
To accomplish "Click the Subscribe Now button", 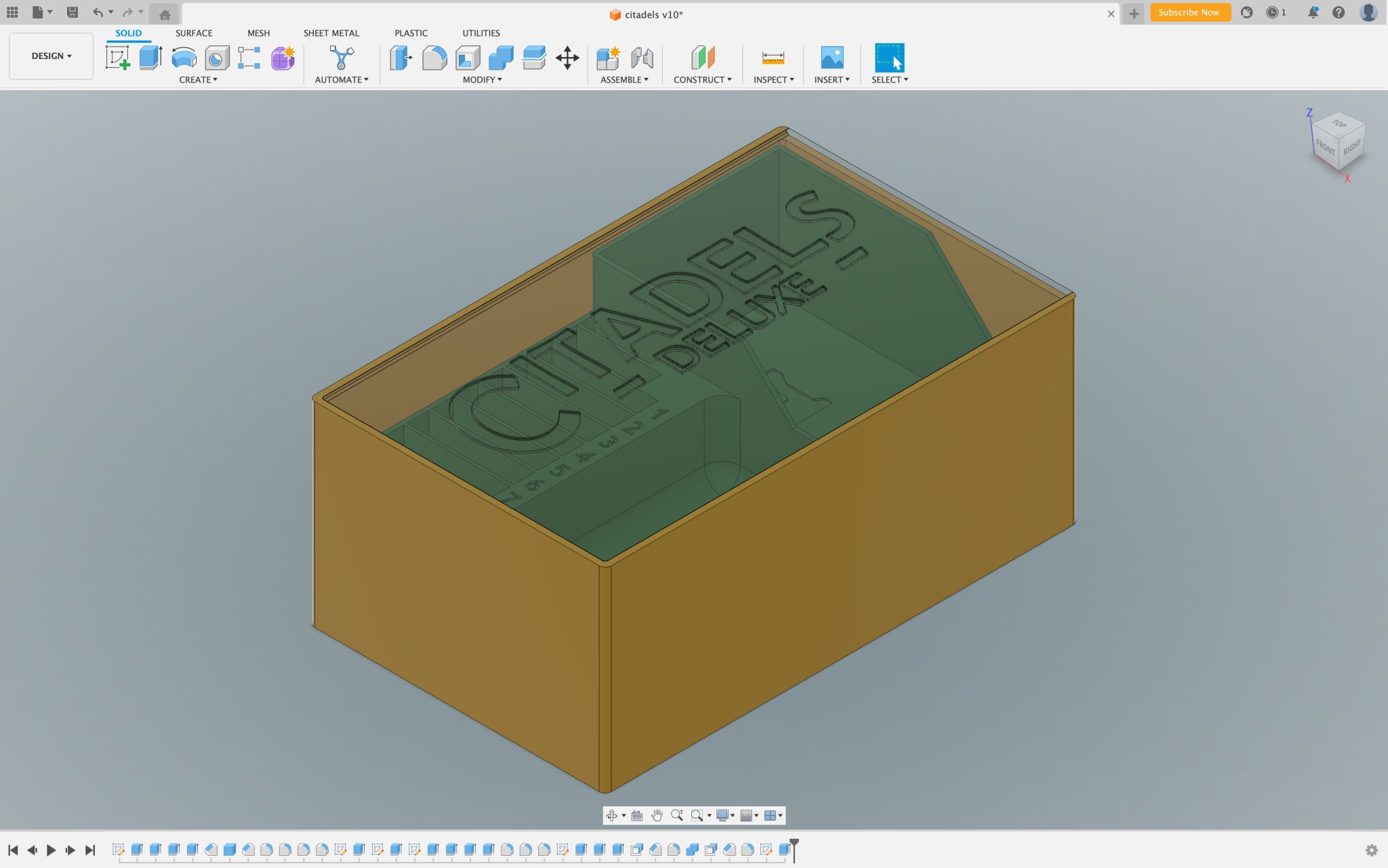I will click(x=1189, y=12).
